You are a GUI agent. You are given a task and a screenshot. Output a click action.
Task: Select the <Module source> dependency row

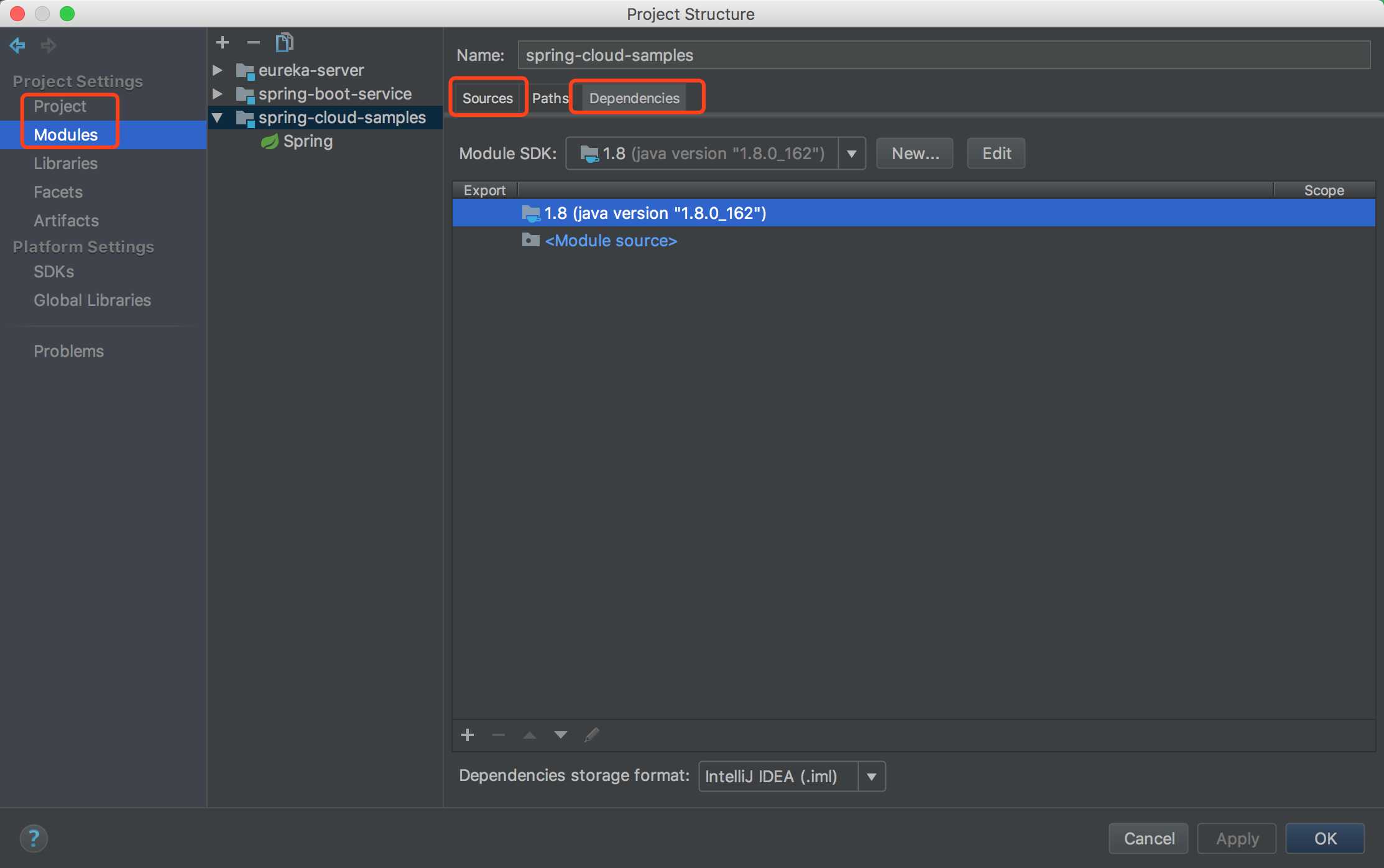click(x=914, y=241)
